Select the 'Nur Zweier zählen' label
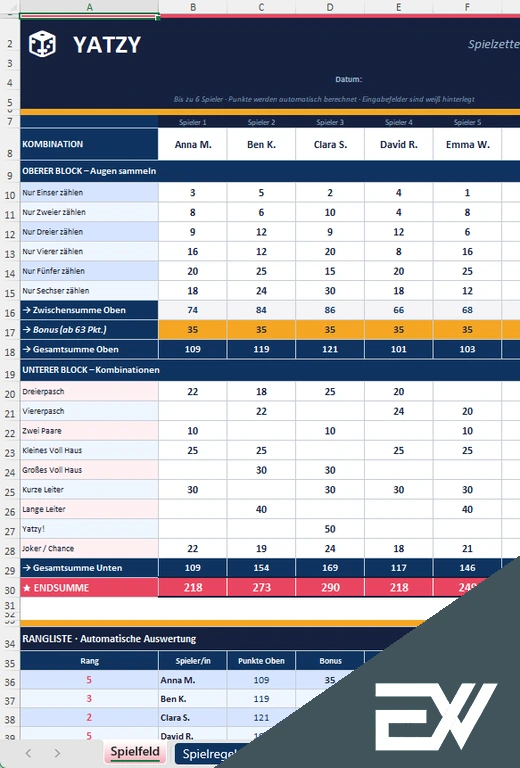The image size is (520, 768). 89,213
